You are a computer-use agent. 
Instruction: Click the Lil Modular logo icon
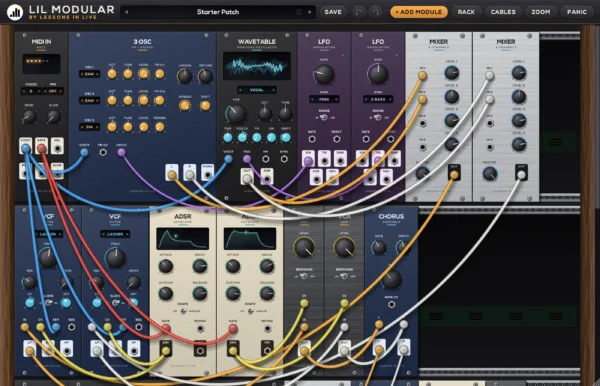[15, 12]
